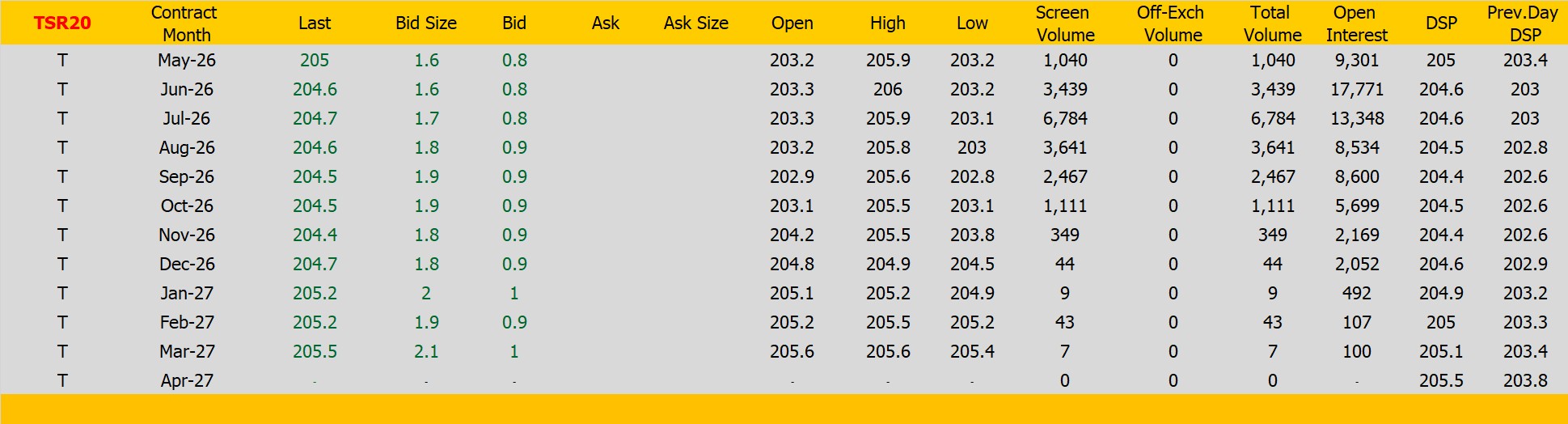Select the Ask Size column header

coord(695,23)
